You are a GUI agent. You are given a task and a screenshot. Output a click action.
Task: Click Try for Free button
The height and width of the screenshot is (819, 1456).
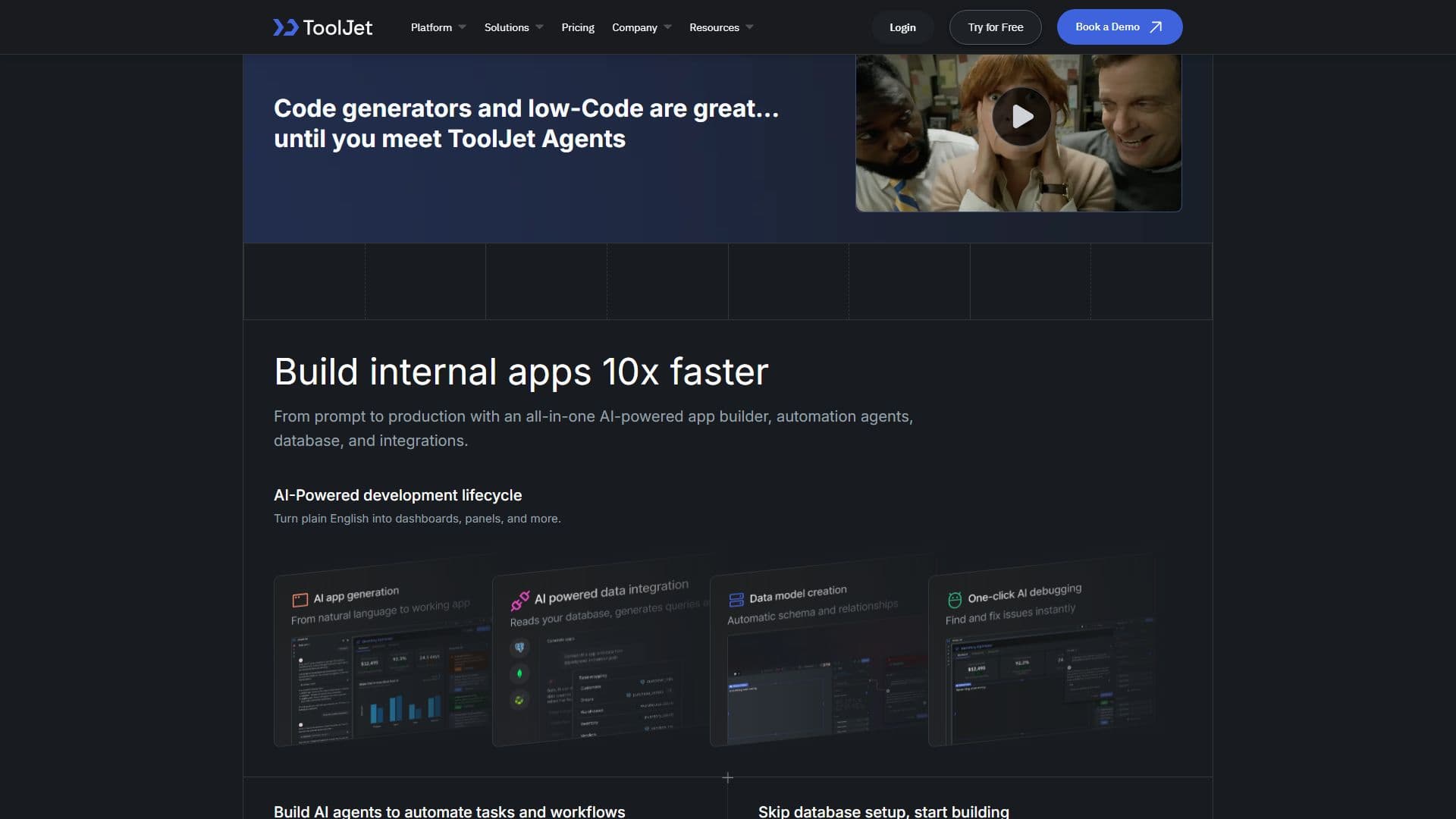[x=995, y=27]
